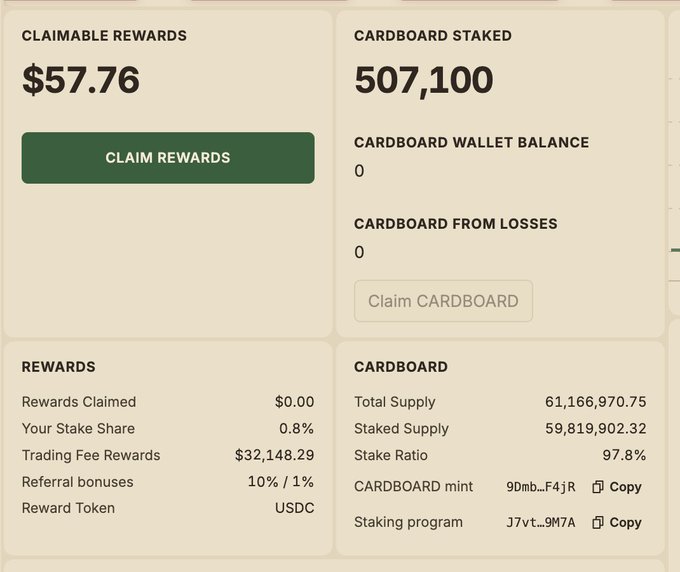Click the $32,148.29 trading fee value
The height and width of the screenshot is (572, 680).
tap(275, 455)
